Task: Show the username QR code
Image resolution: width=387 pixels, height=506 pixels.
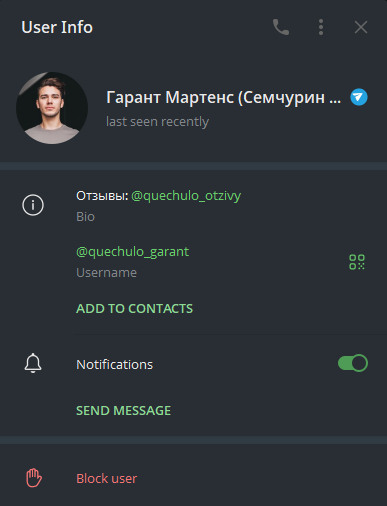Action: (x=357, y=262)
